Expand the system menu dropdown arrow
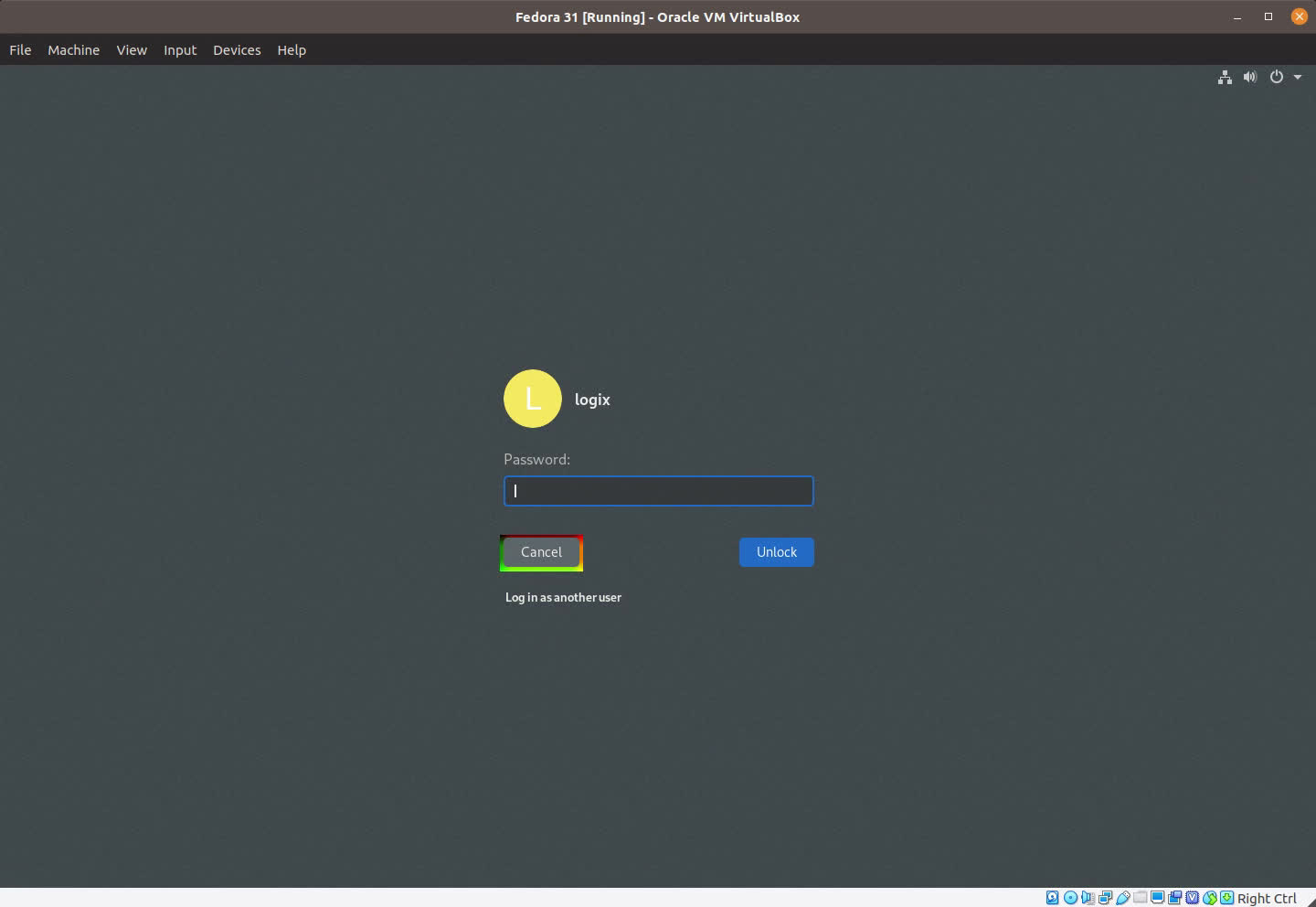This screenshot has height=907, width=1316. pos(1298,78)
